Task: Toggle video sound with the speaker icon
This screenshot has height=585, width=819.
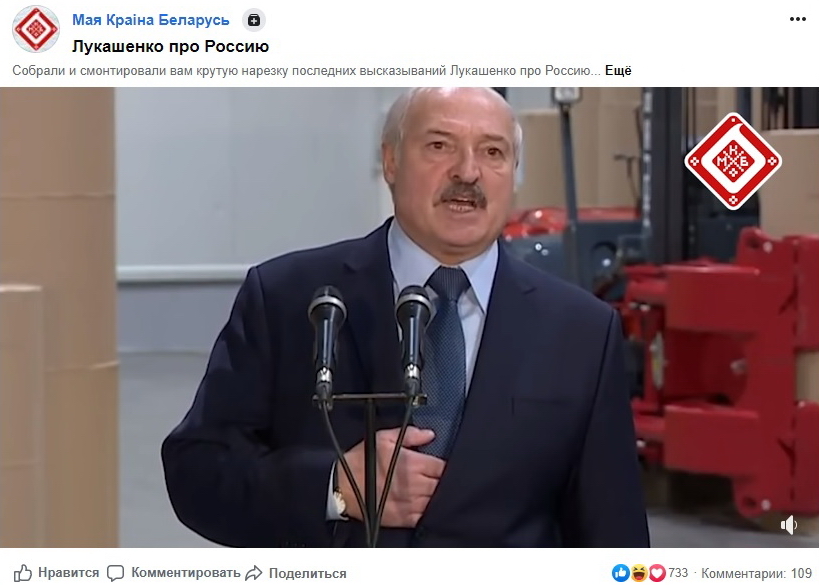Action: click(789, 524)
